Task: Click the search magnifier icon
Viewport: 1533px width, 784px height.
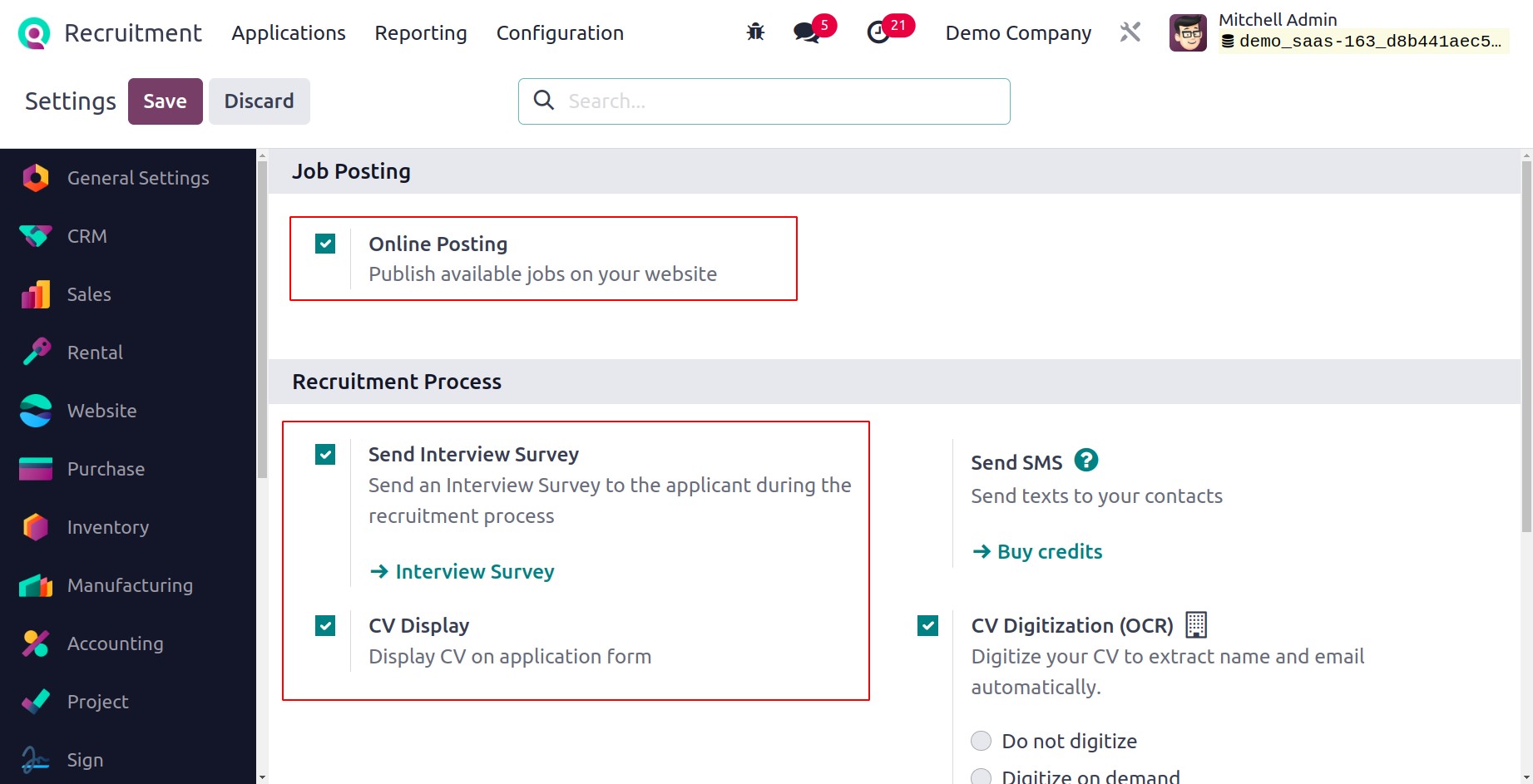Action: click(x=544, y=101)
